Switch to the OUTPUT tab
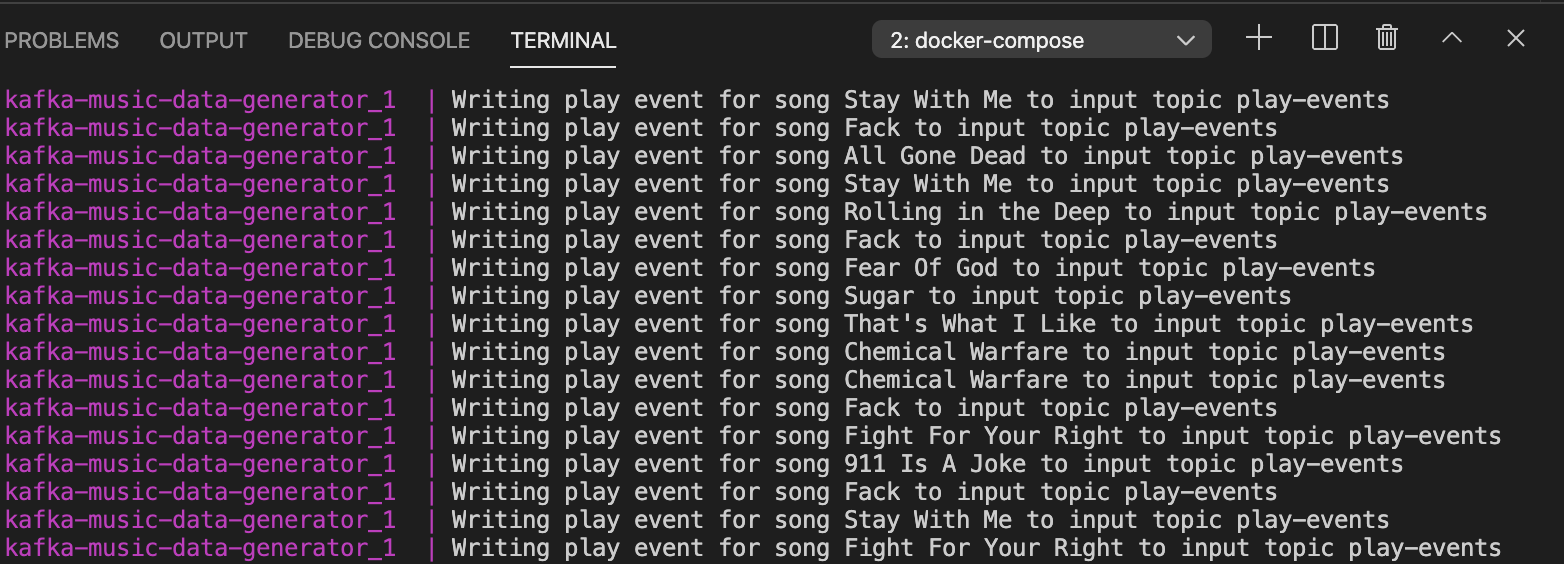The height and width of the screenshot is (564, 1564). tap(203, 41)
